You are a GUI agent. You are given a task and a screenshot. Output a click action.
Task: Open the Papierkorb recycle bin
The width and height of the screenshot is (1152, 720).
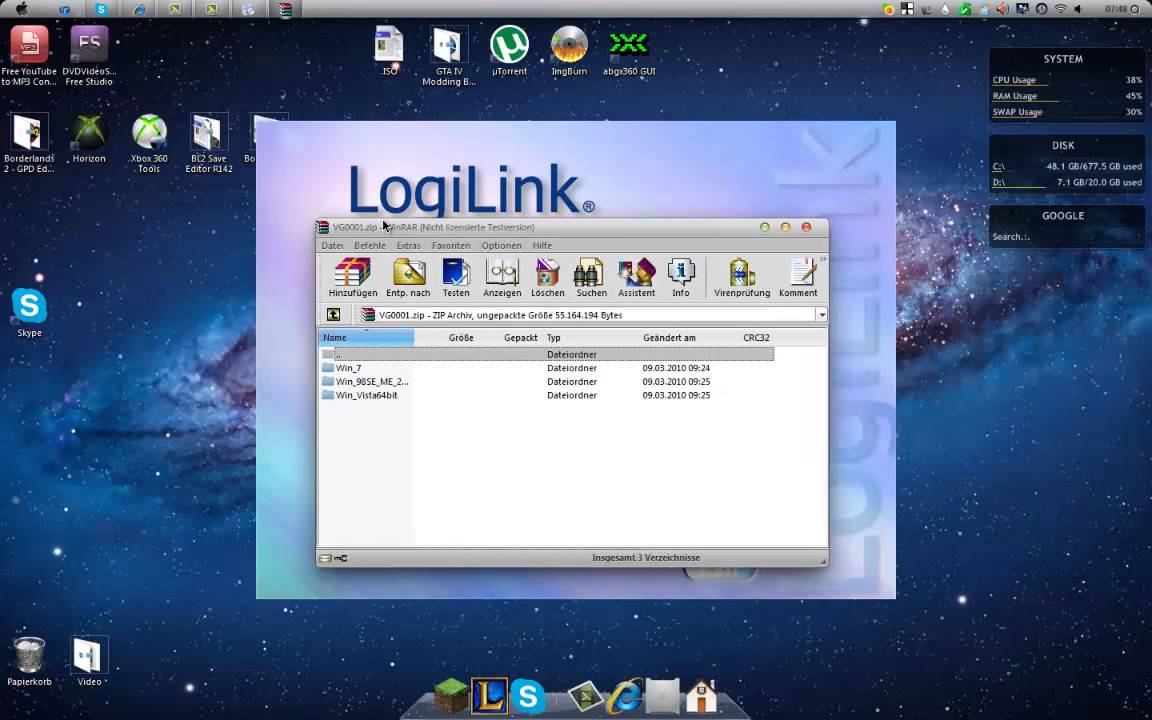[29, 661]
